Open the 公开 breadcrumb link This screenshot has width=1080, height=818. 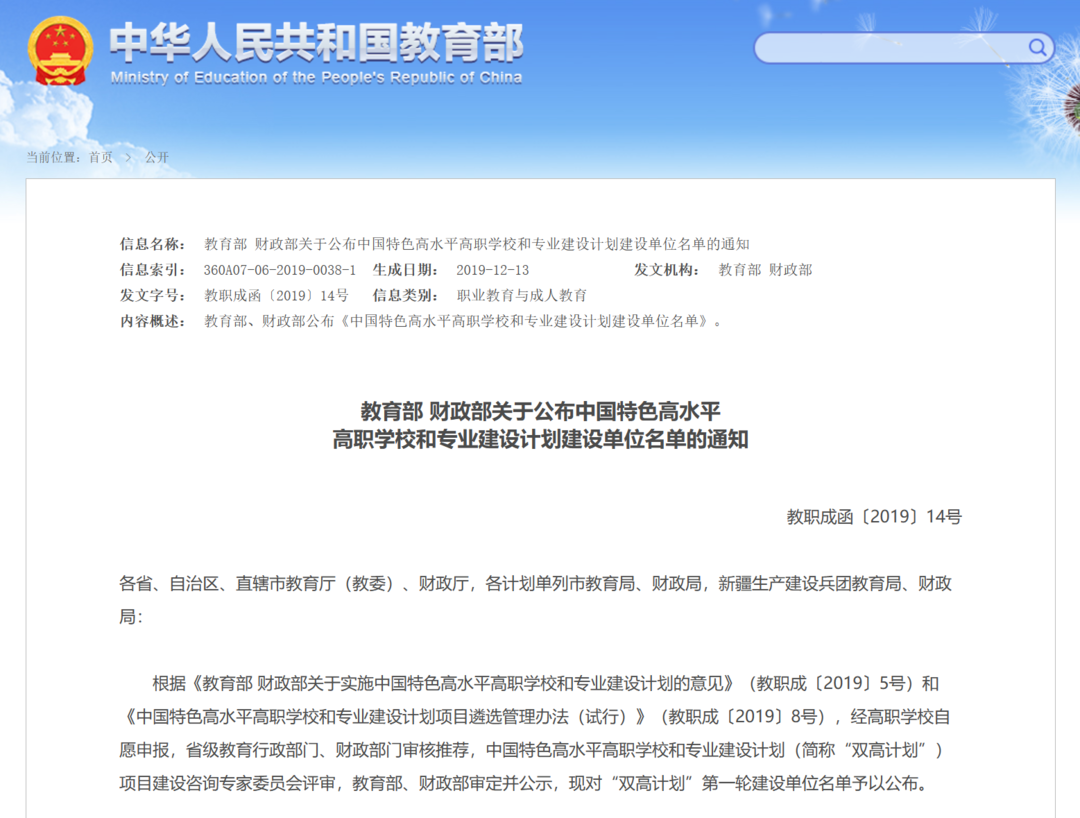[x=156, y=158]
